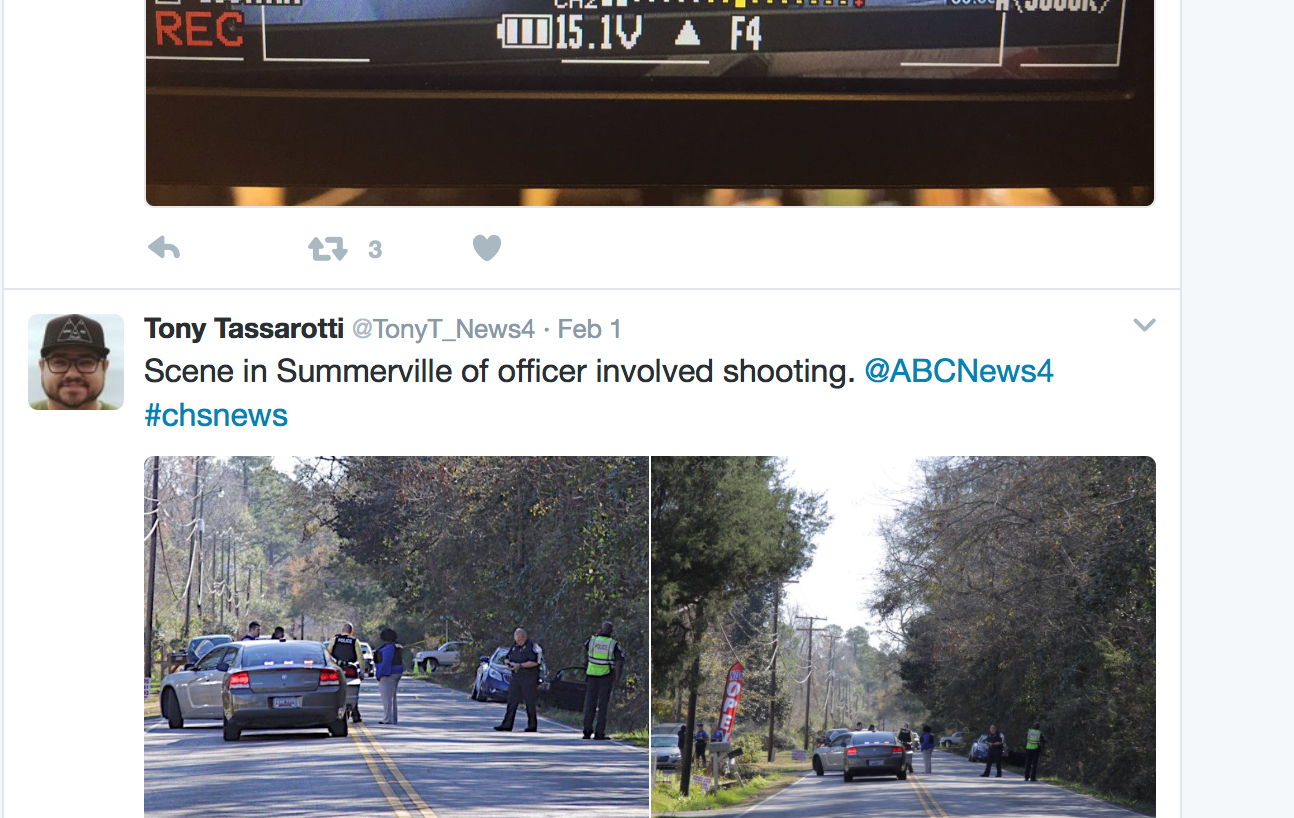Click the Summerville shooting tweet text
The image size is (1294, 818).
coord(499,371)
